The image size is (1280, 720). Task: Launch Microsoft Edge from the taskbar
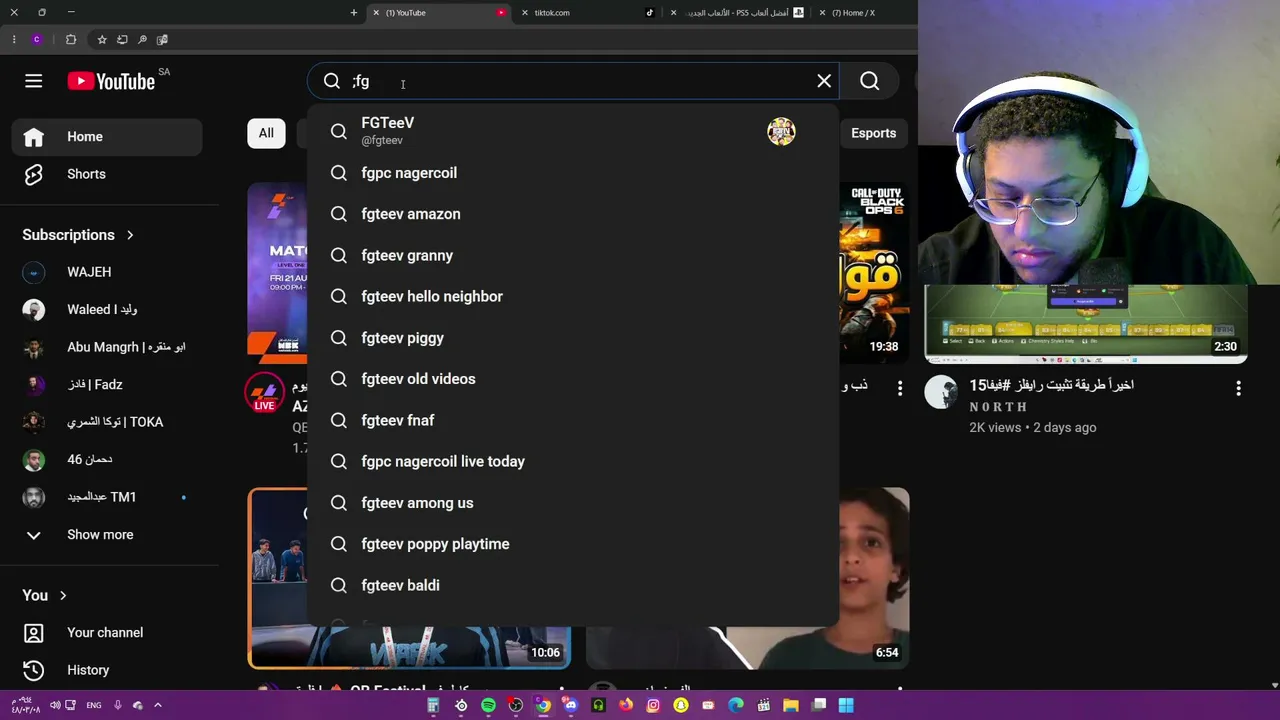point(736,705)
